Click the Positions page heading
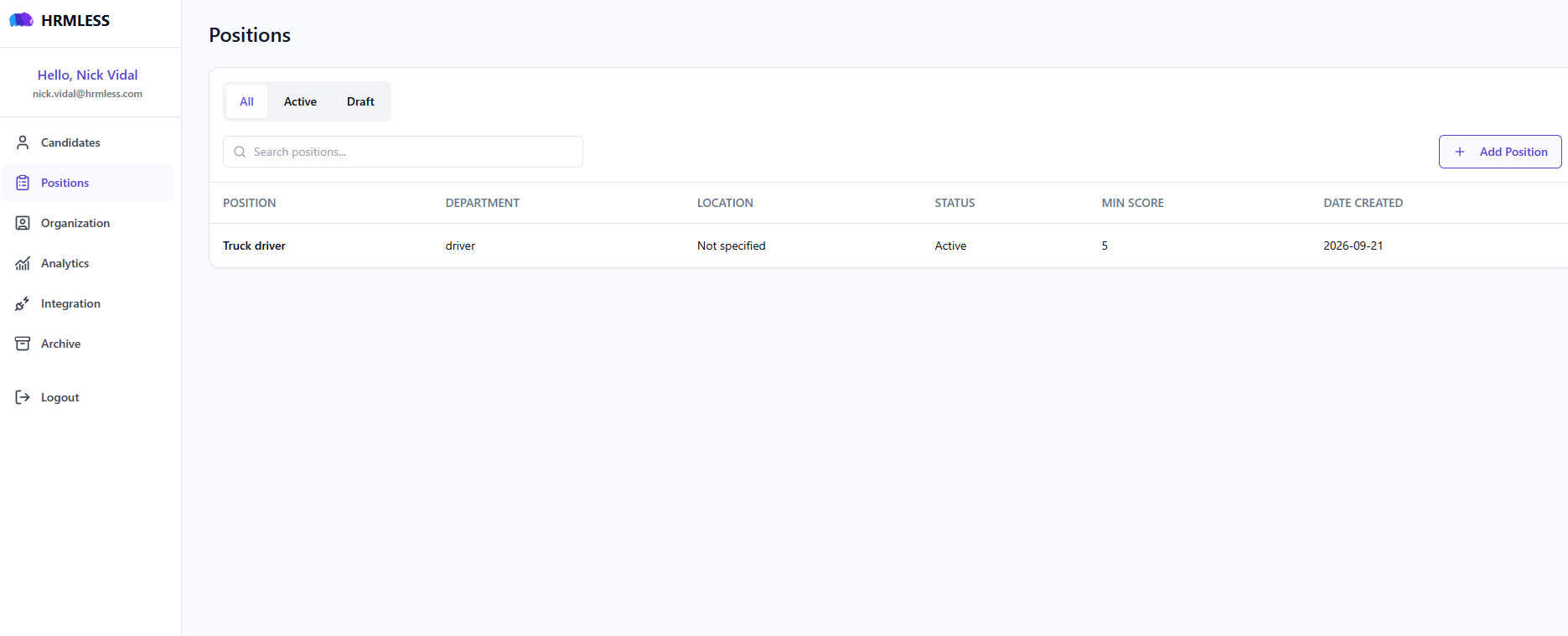Screen dimensions: 1568x636 (x=250, y=35)
